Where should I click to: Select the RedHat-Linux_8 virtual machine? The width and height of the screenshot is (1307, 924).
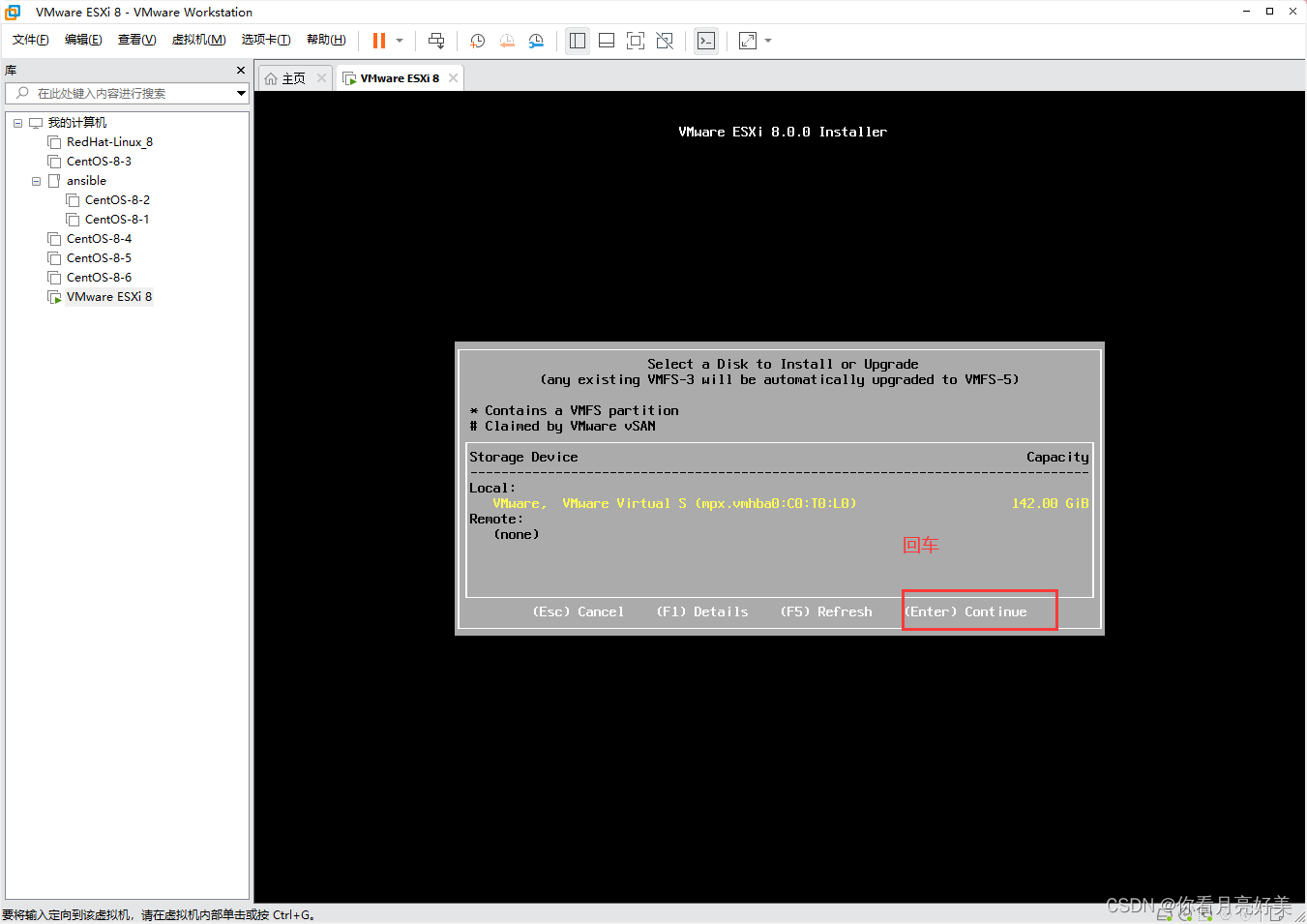[109, 142]
